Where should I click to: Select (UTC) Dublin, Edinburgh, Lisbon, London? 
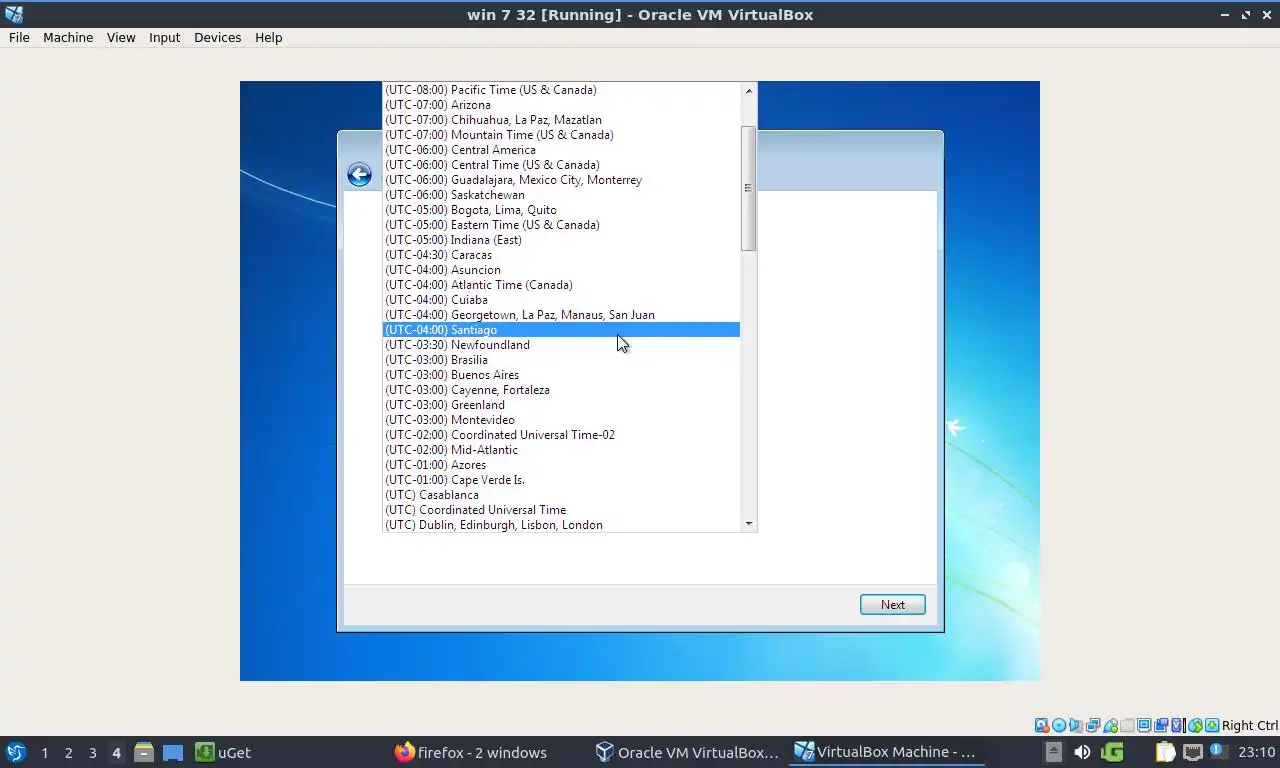tap(561, 525)
